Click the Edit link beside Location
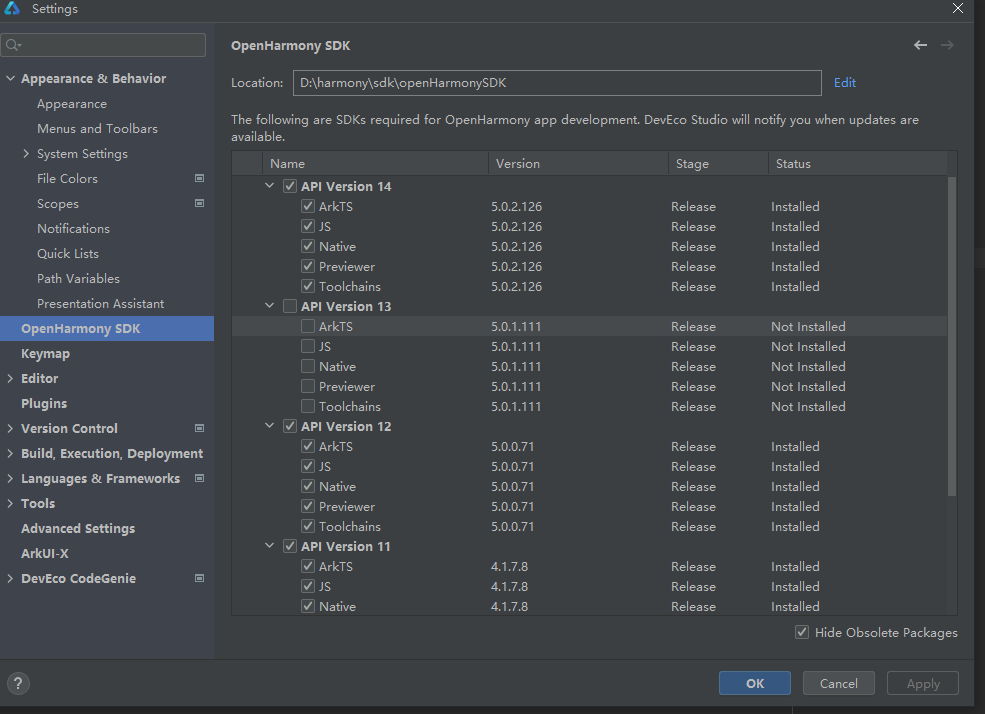Image resolution: width=985 pixels, height=714 pixels. point(844,83)
